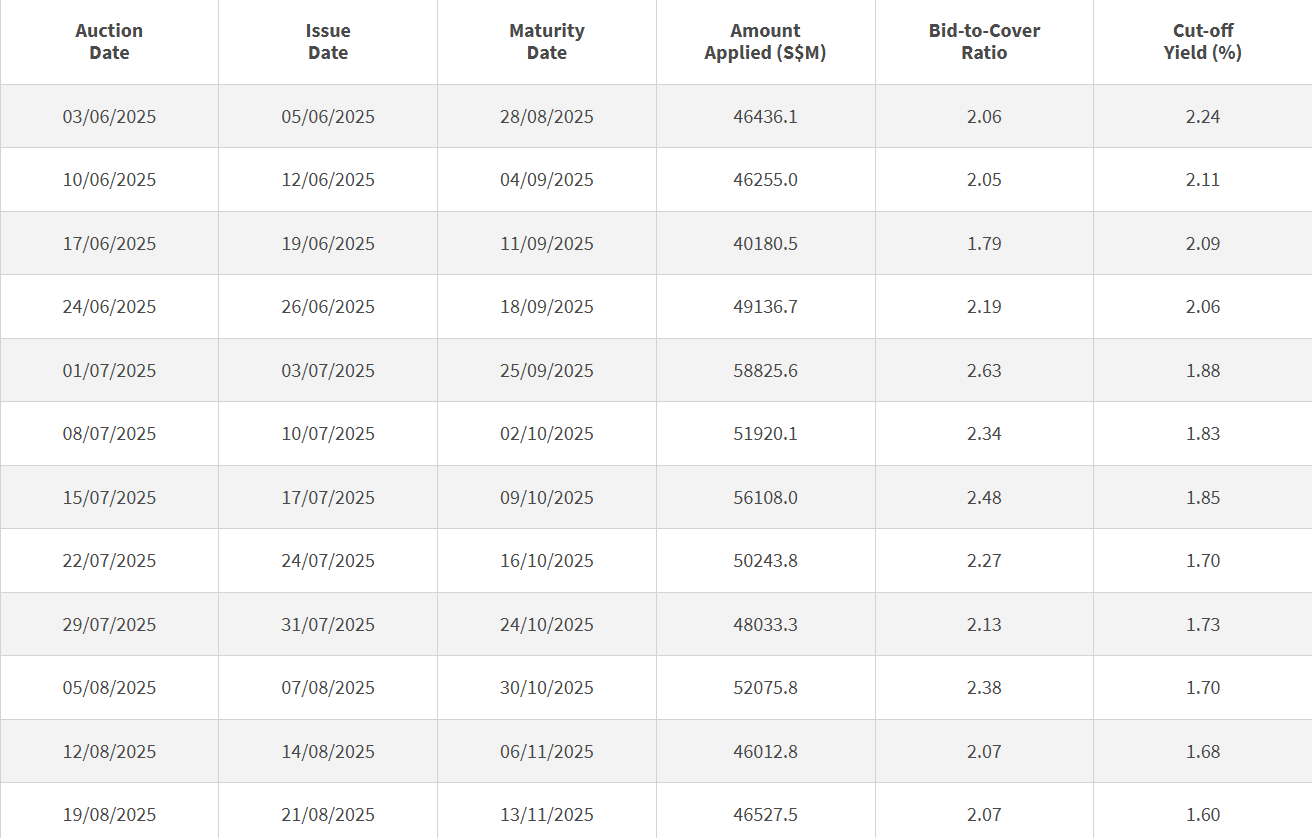Select maturity date 16/10/2025 cell

(x=547, y=561)
